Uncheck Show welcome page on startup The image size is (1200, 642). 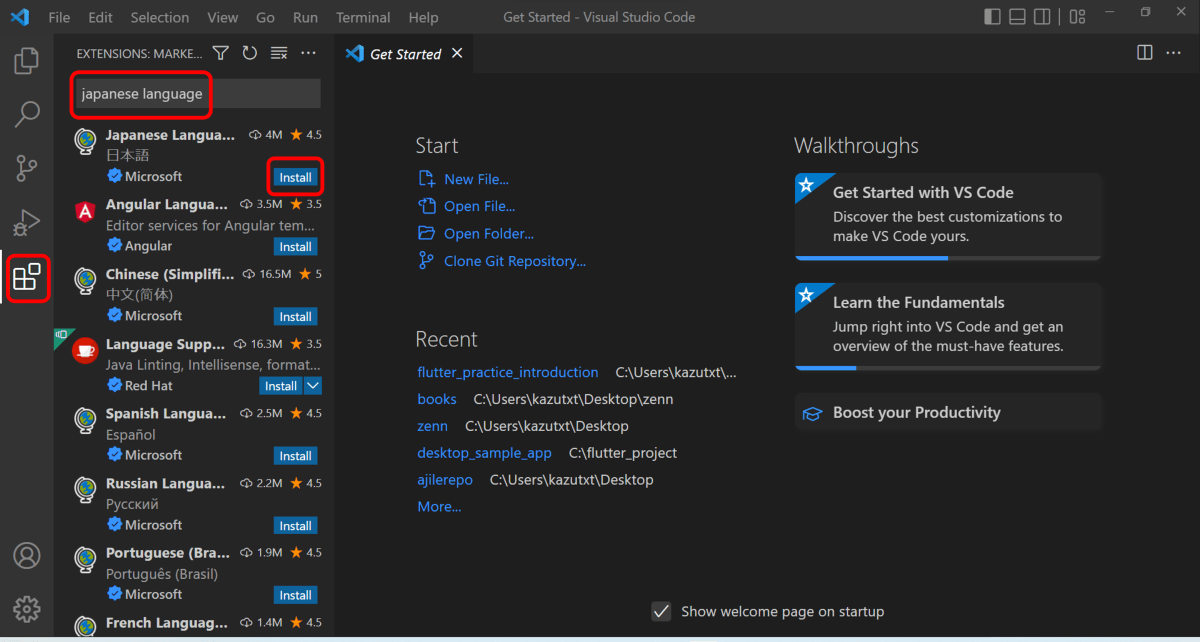[x=661, y=611]
